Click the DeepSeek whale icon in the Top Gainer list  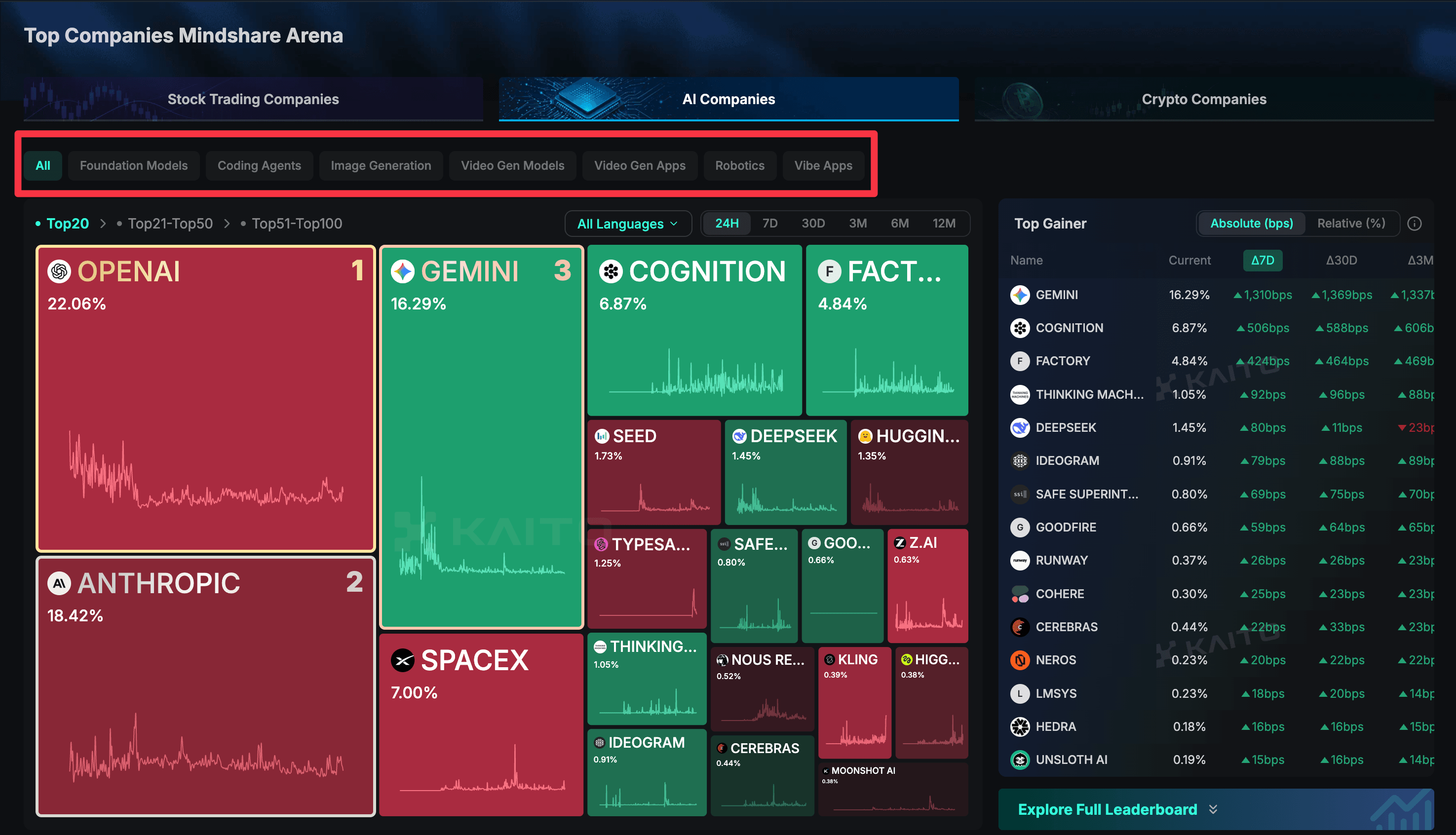click(1020, 428)
